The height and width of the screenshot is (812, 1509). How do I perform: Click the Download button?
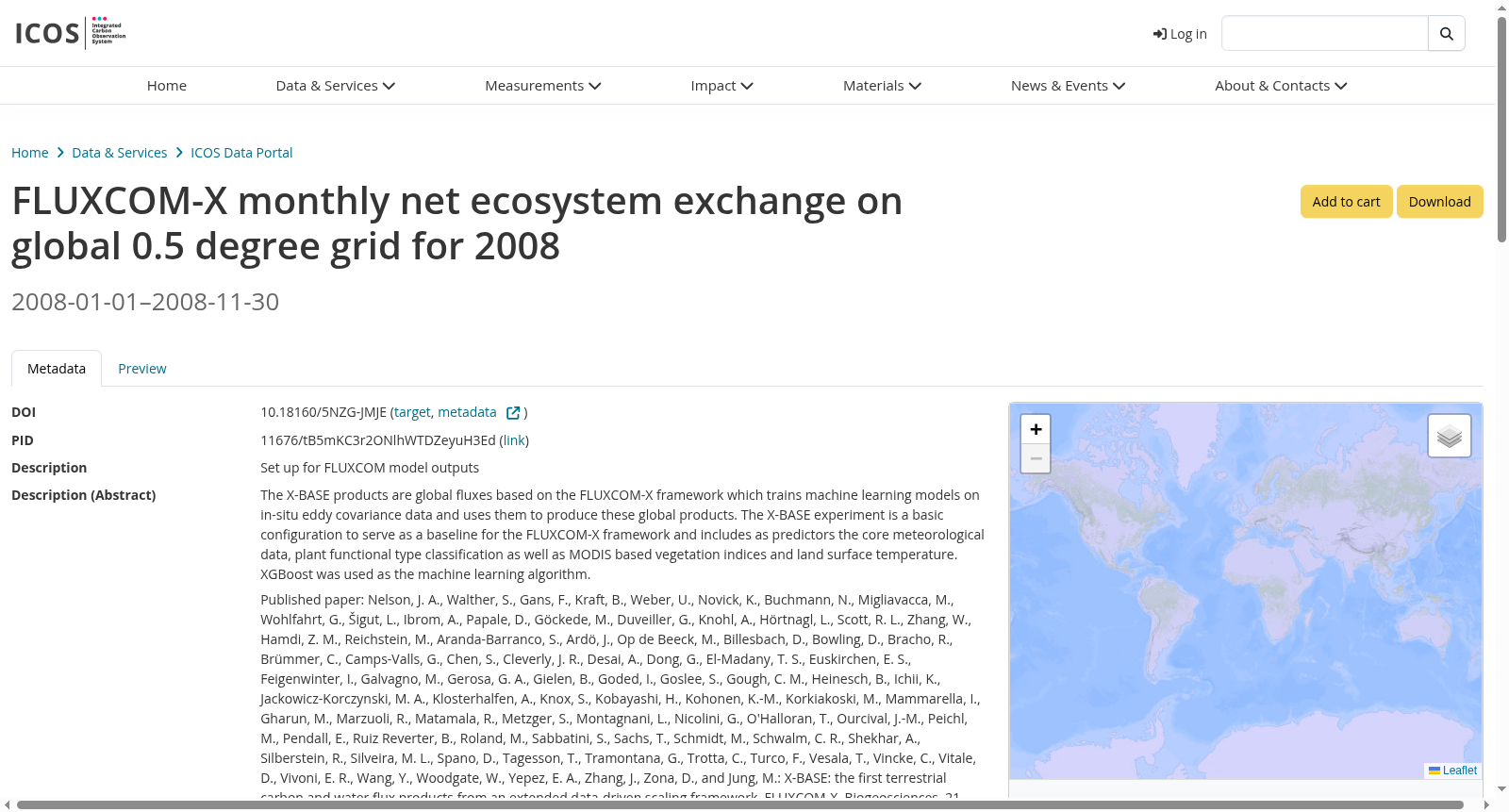click(x=1439, y=202)
